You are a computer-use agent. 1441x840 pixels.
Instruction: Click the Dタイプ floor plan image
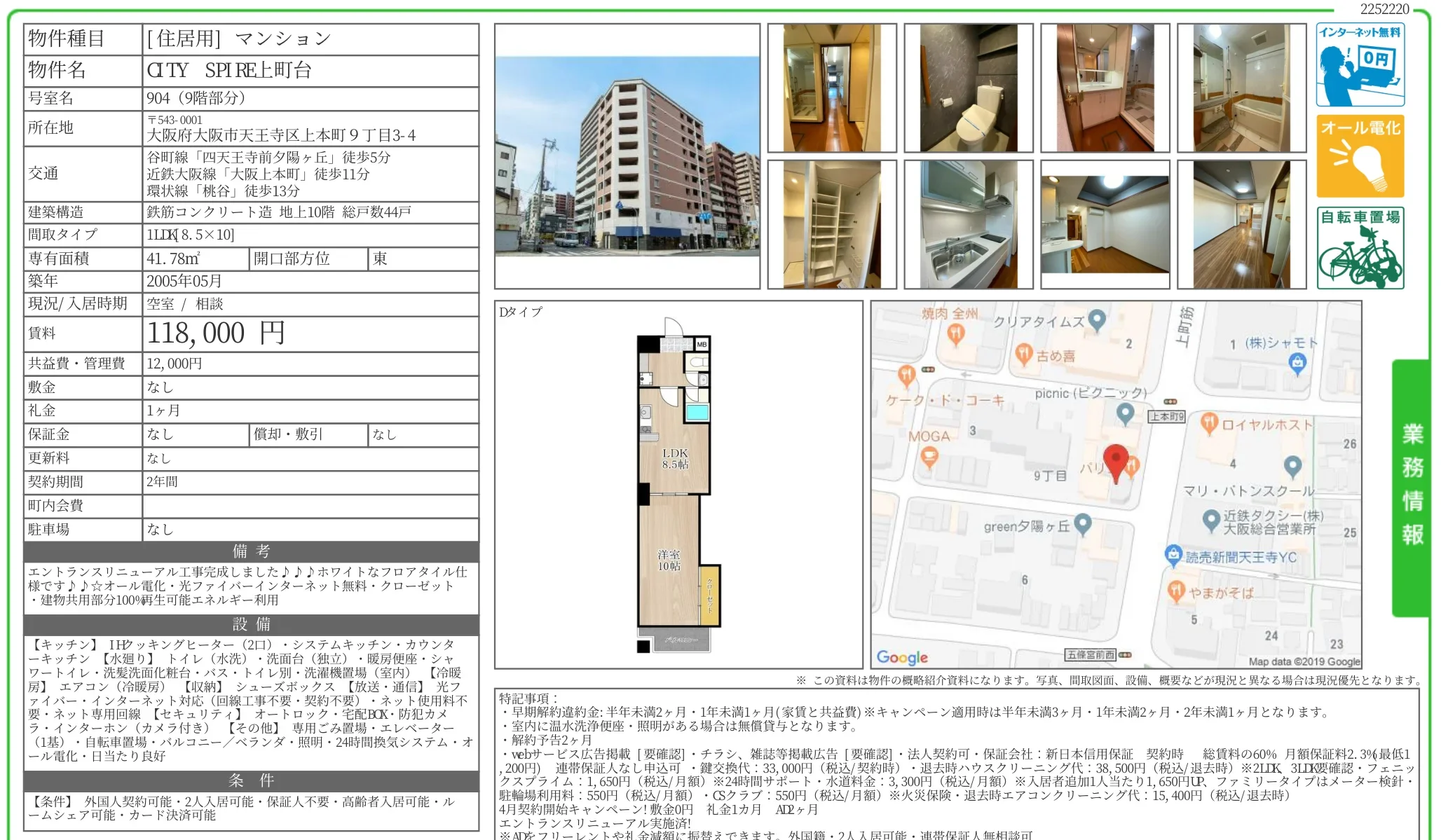[677, 490]
